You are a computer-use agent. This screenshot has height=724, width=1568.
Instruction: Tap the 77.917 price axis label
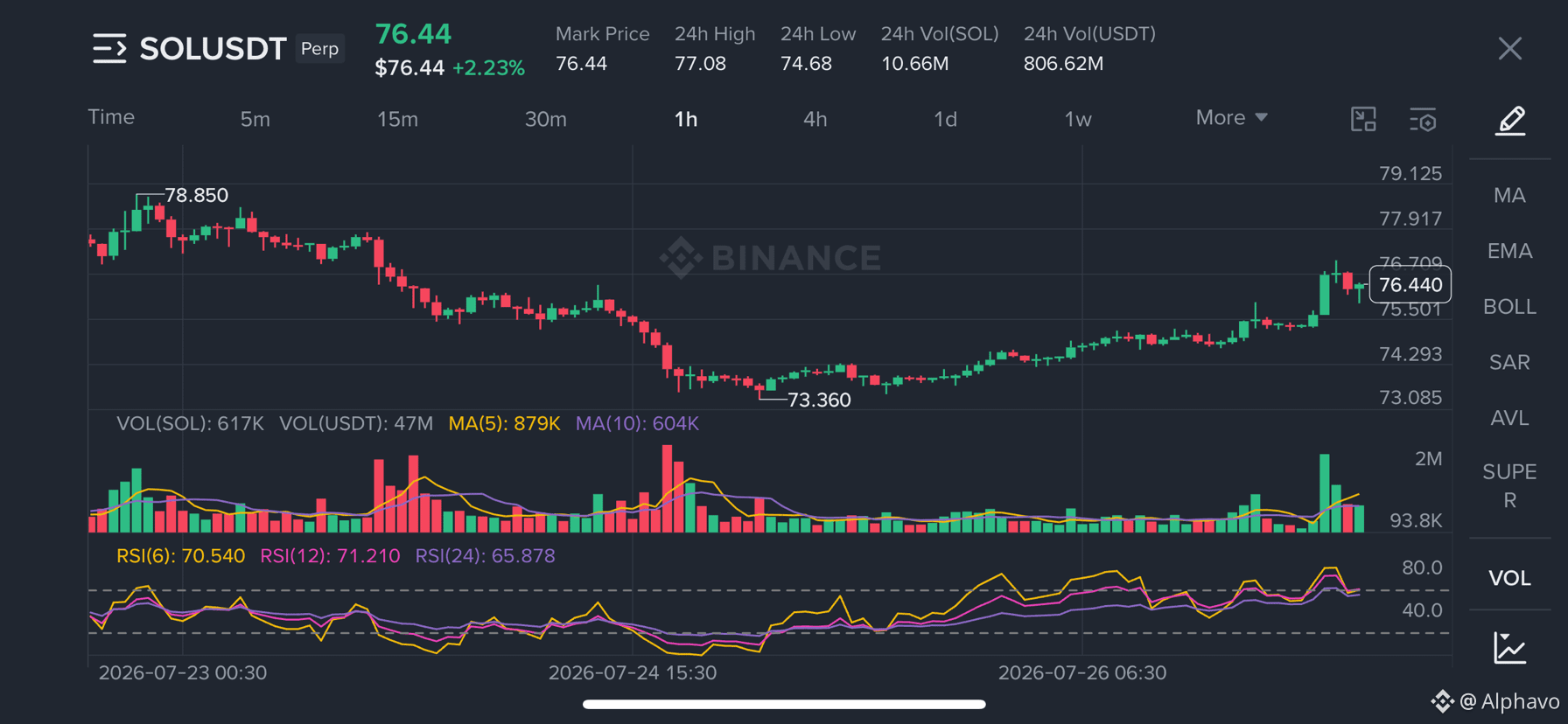[1410, 219]
